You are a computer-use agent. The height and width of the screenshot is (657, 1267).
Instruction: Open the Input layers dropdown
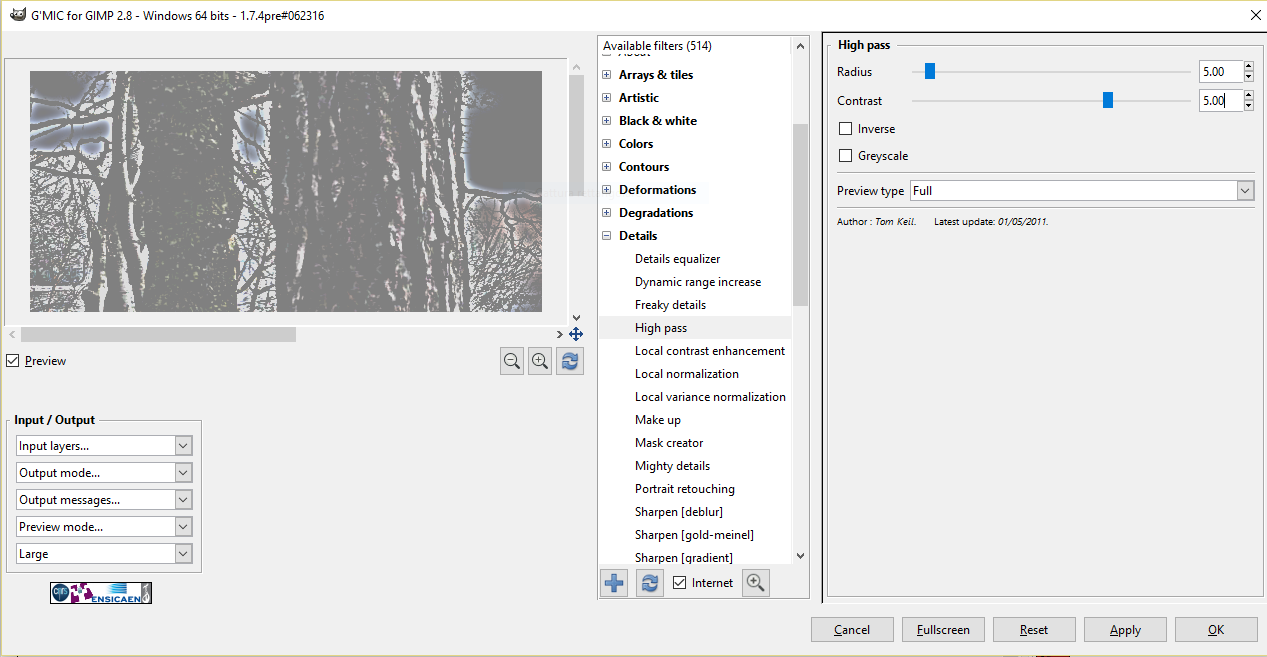click(104, 446)
